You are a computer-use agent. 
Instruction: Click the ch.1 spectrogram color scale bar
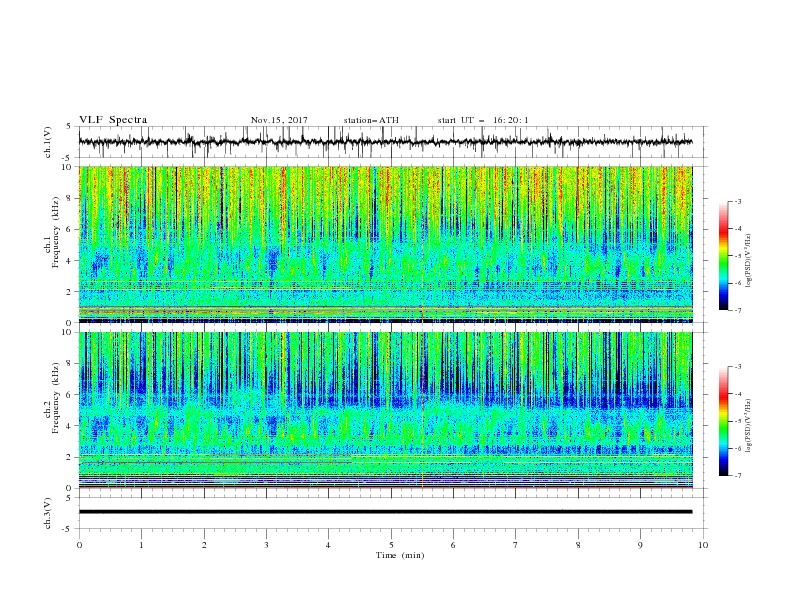click(x=723, y=256)
